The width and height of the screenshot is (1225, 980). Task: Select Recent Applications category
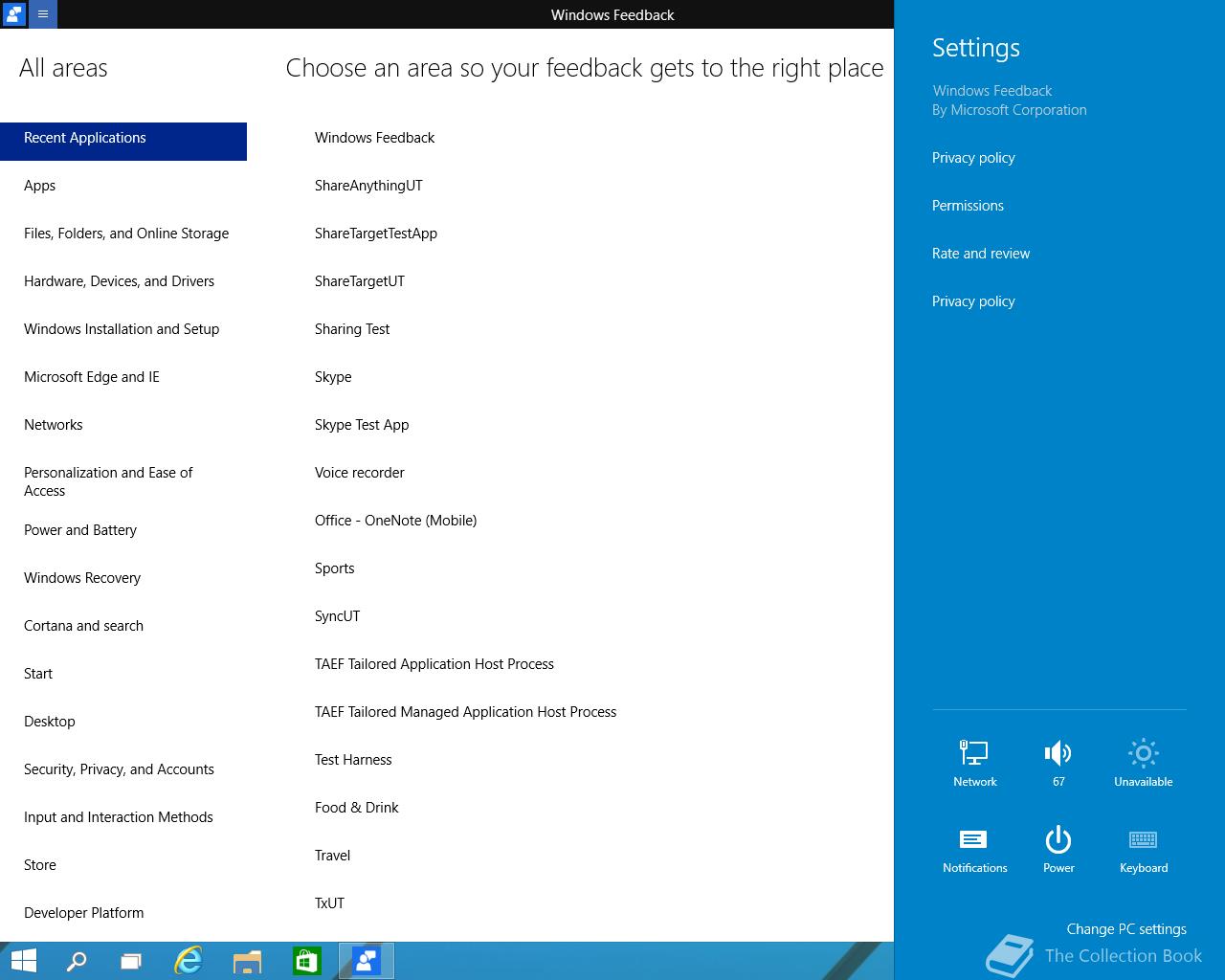tap(123, 141)
